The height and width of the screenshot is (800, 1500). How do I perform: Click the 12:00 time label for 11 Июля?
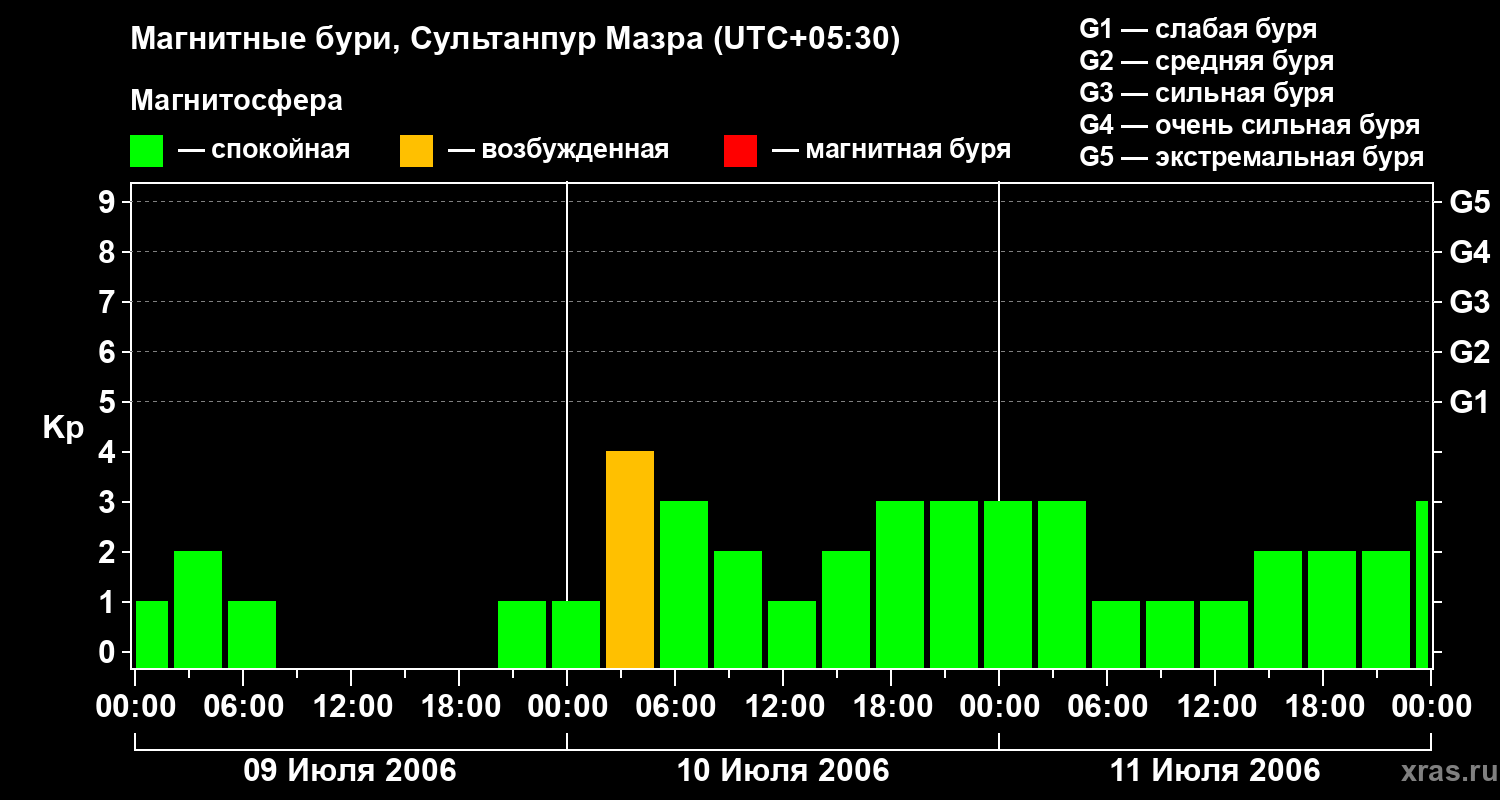coord(1215,707)
